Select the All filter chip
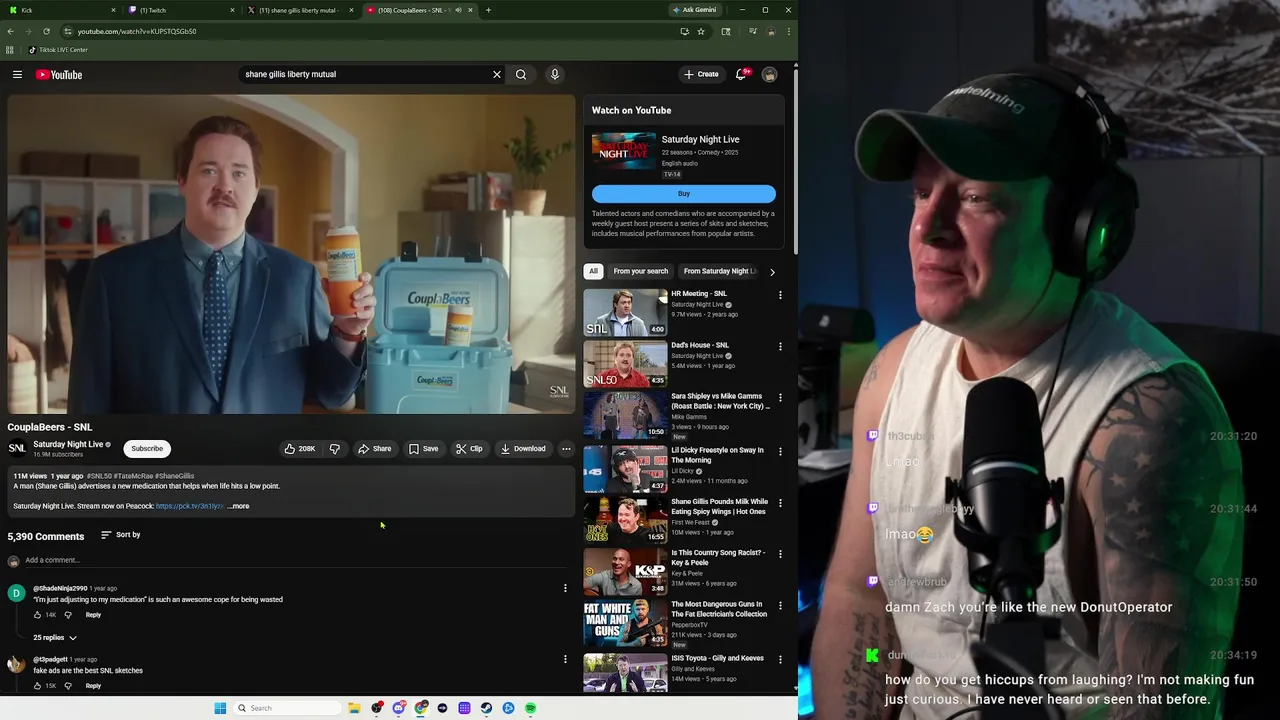 593,271
